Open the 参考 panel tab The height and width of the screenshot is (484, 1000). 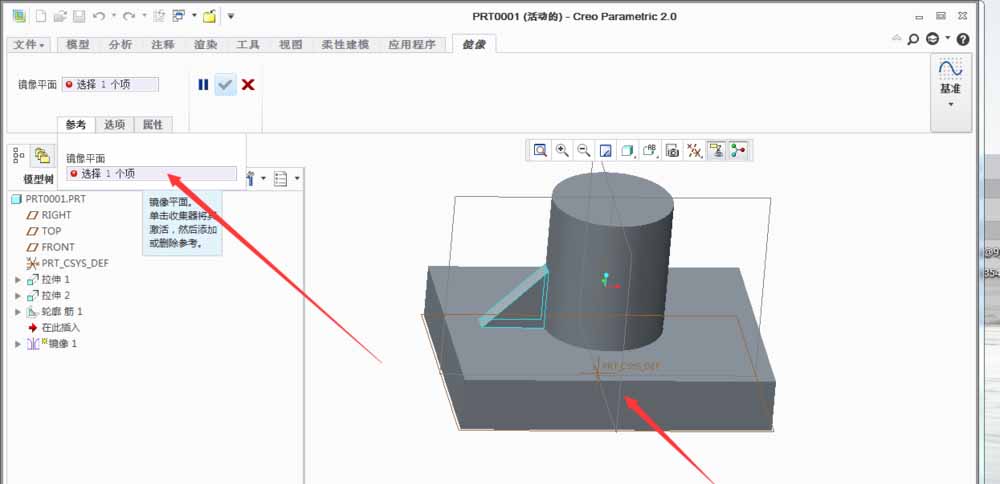coord(76,125)
